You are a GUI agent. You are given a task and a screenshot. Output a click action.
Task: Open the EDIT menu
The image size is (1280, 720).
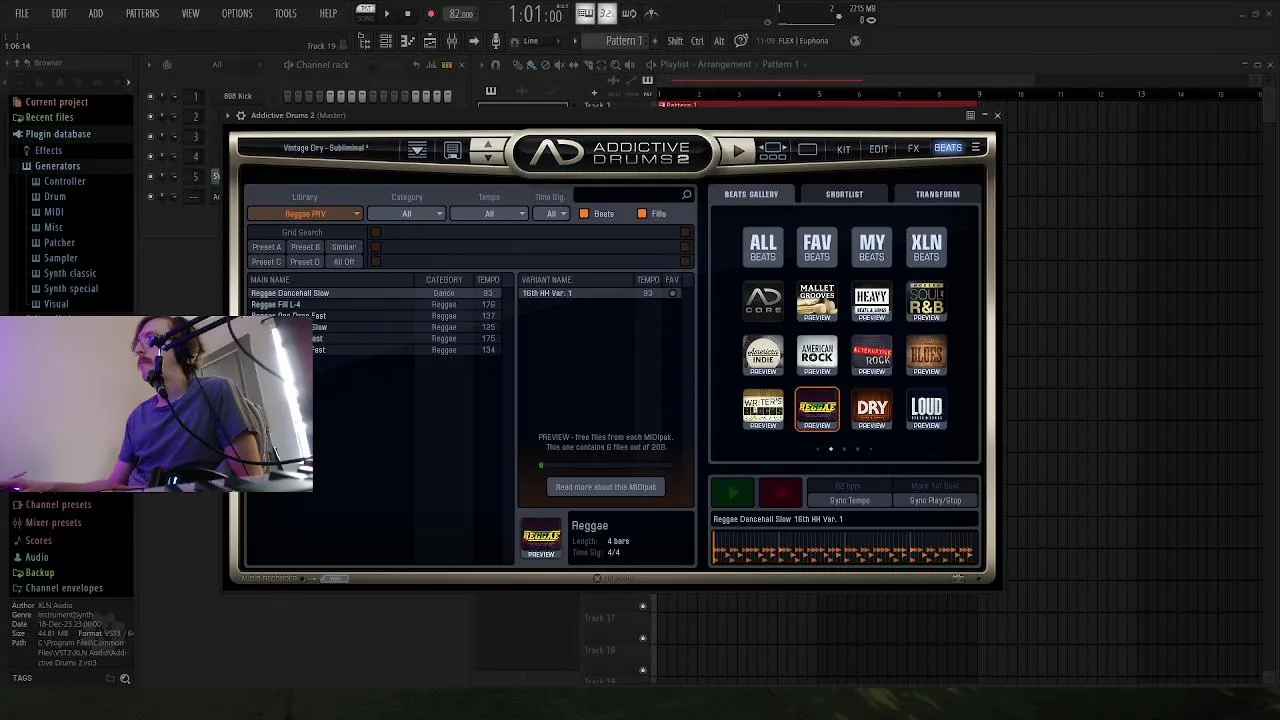pyautogui.click(x=59, y=14)
